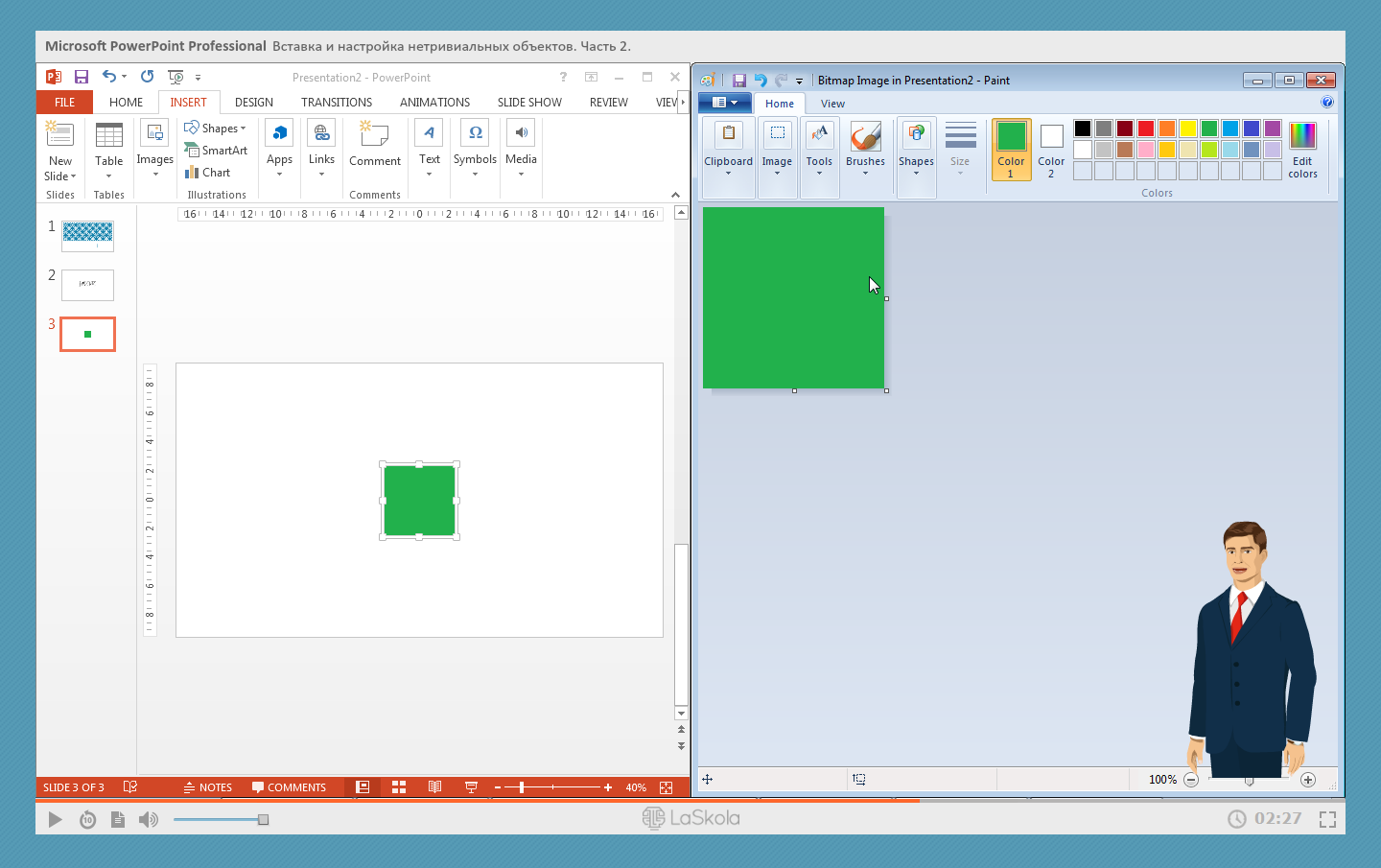Pick the red color swatch in palette

pos(1146,129)
